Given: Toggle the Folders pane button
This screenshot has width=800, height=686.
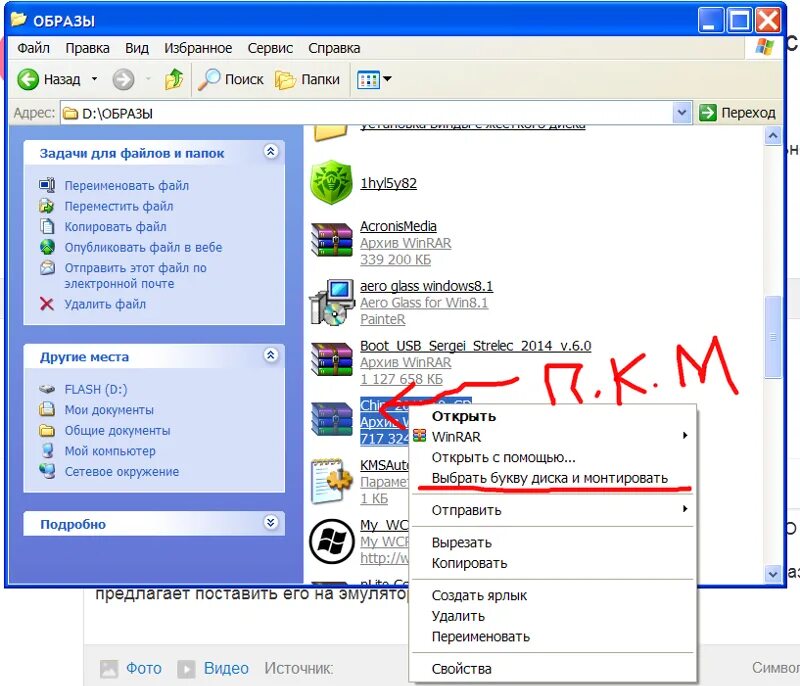Looking at the screenshot, I should pyautogui.click(x=307, y=80).
